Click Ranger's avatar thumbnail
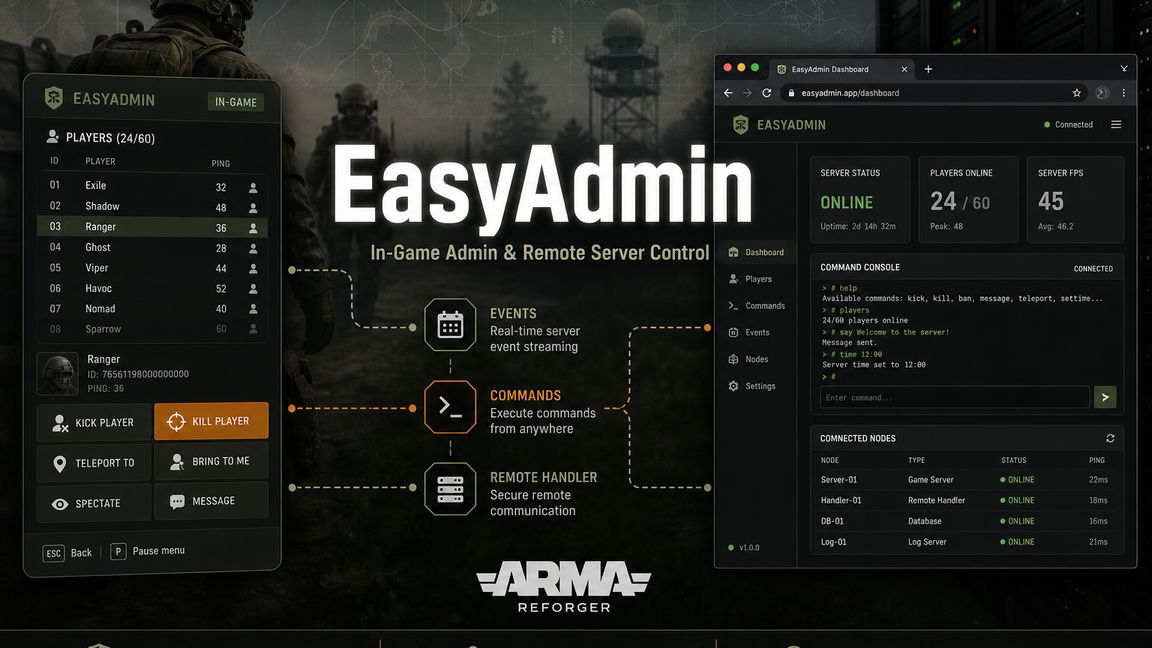This screenshot has width=1152, height=648. tap(57, 373)
